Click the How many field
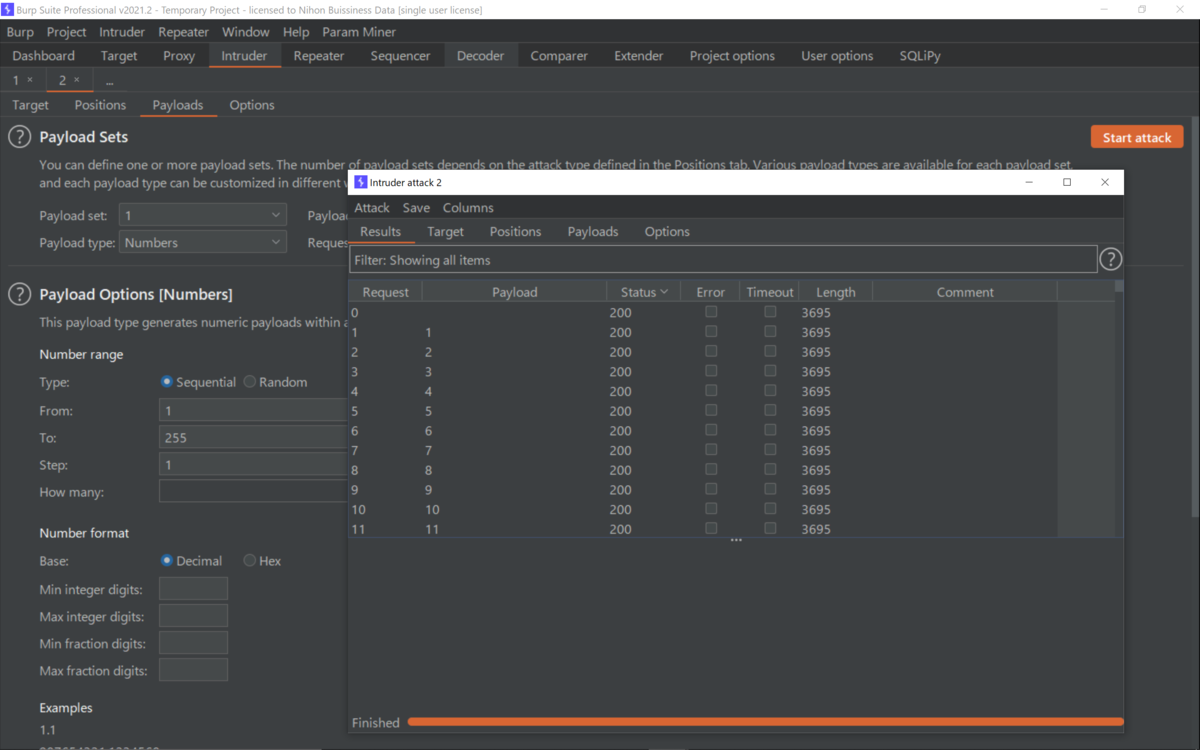1200x750 pixels. tap(253, 492)
